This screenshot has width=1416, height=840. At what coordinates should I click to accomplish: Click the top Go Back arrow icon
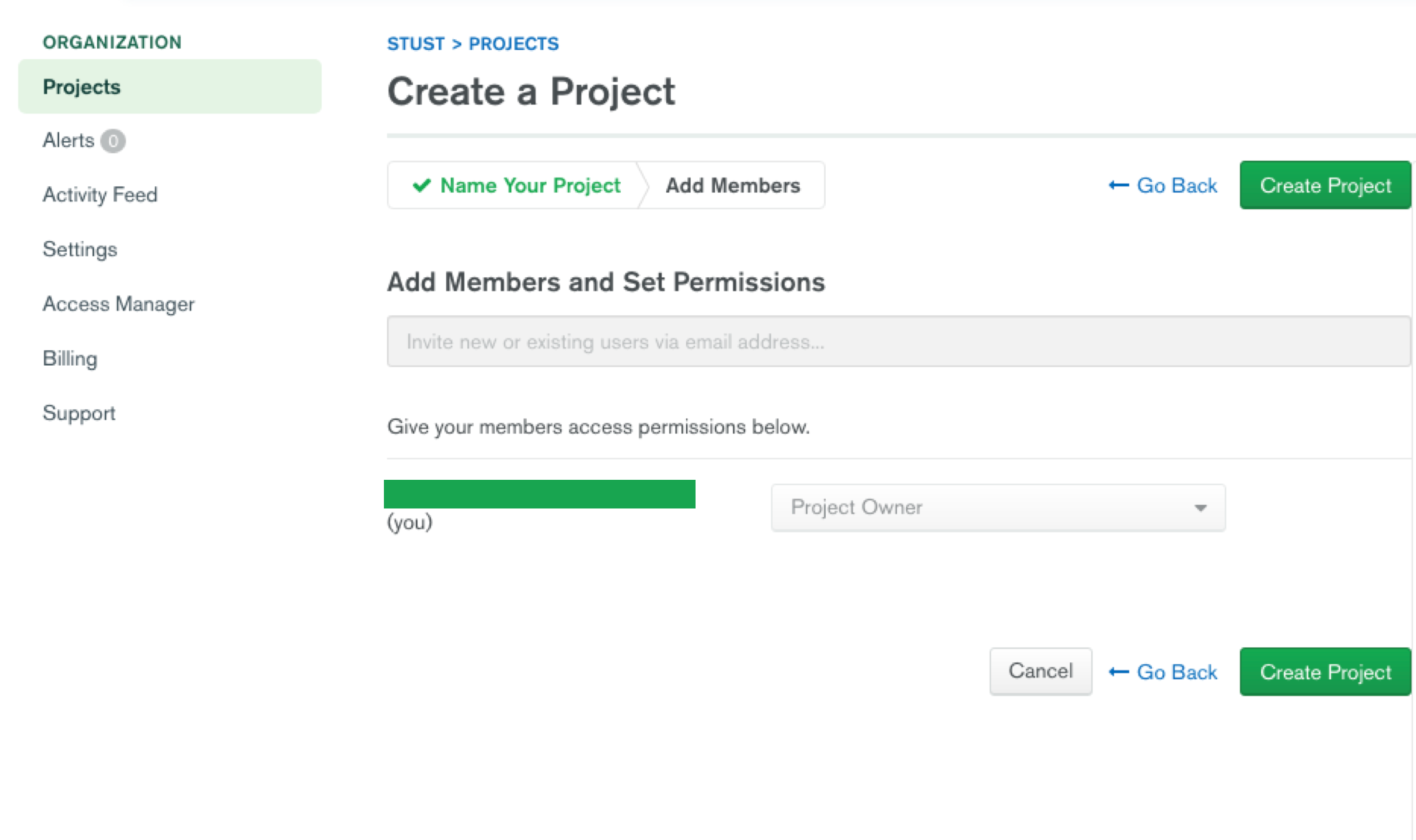[1119, 185]
